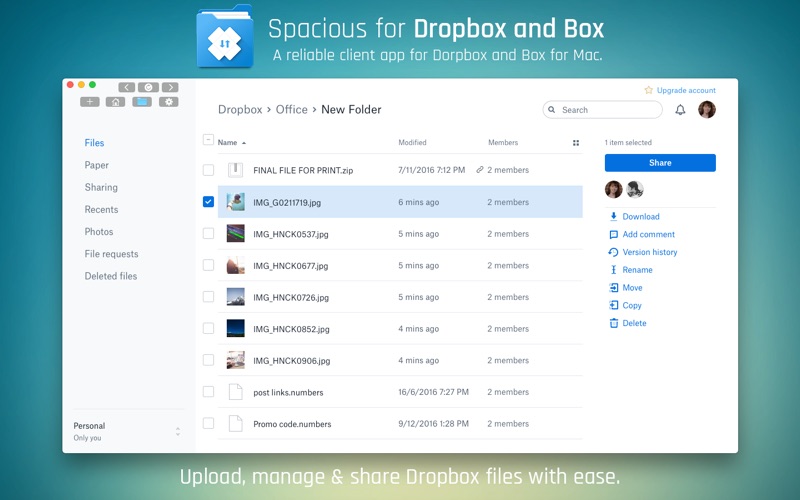Check the box for post links.numbers
The height and width of the screenshot is (500, 800).
tap(208, 391)
